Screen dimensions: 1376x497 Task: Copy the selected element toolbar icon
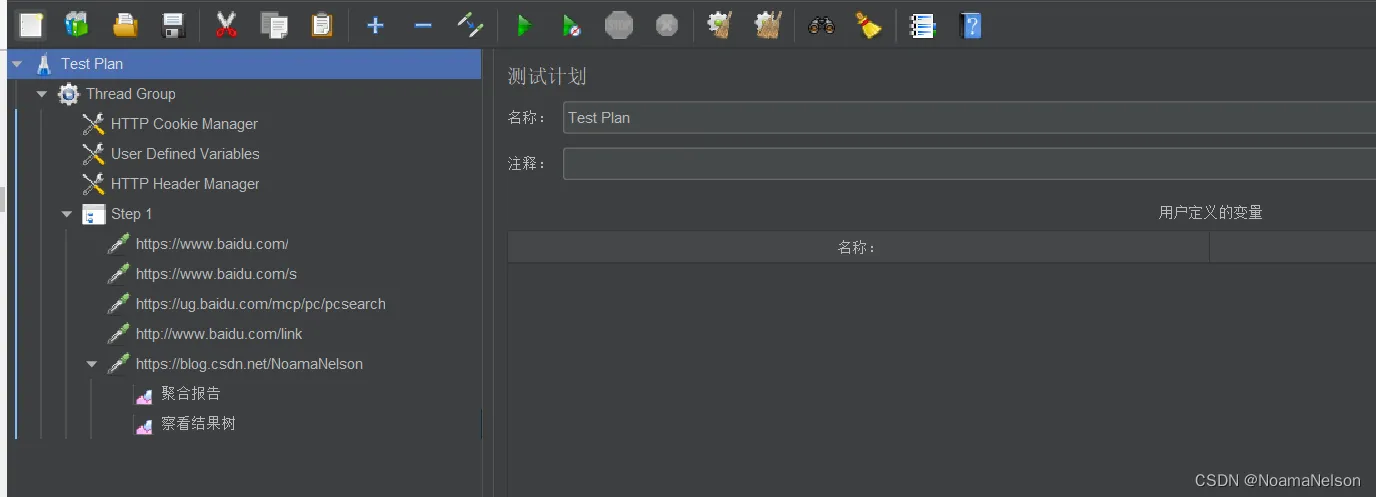pyautogui.click(x=274, y=25)
